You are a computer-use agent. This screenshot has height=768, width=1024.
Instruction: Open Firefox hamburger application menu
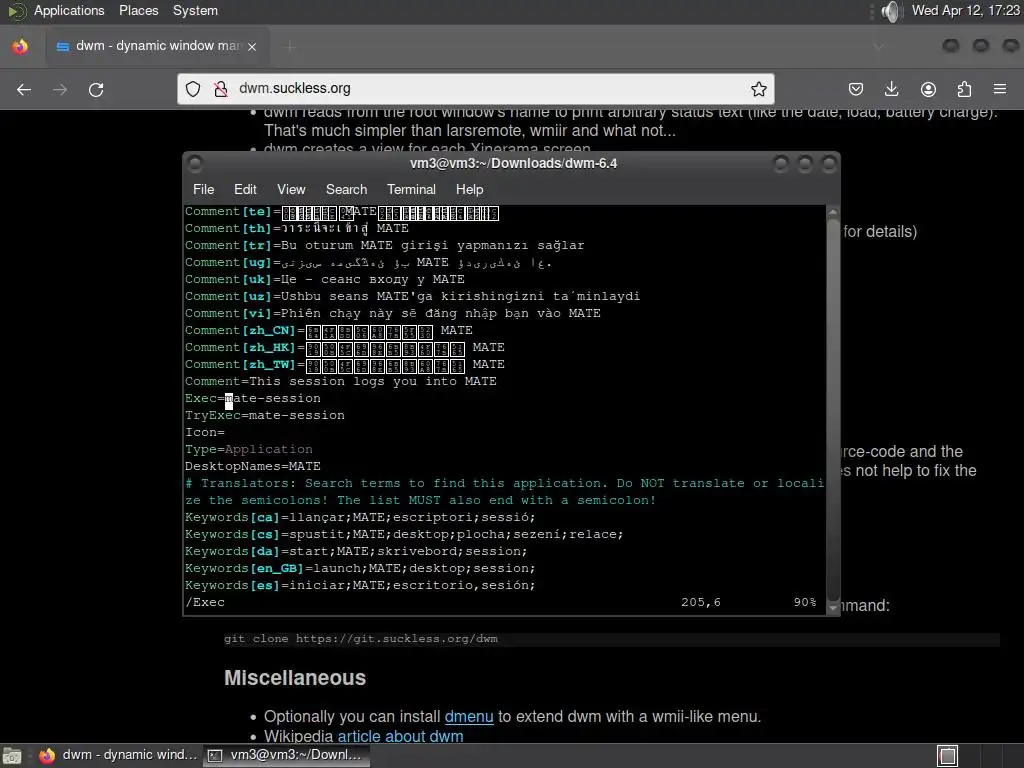tap(999, 89)
